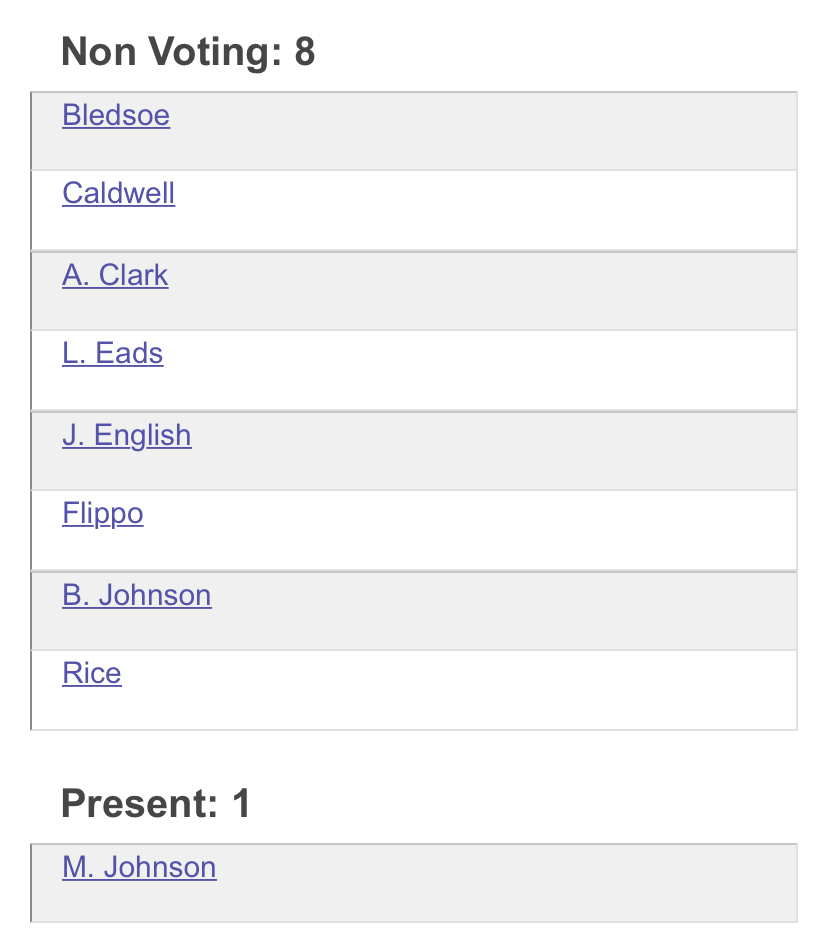Open A. Clark's profile link
This screenshot has height=938, width=828.
[x=115, y=276]
